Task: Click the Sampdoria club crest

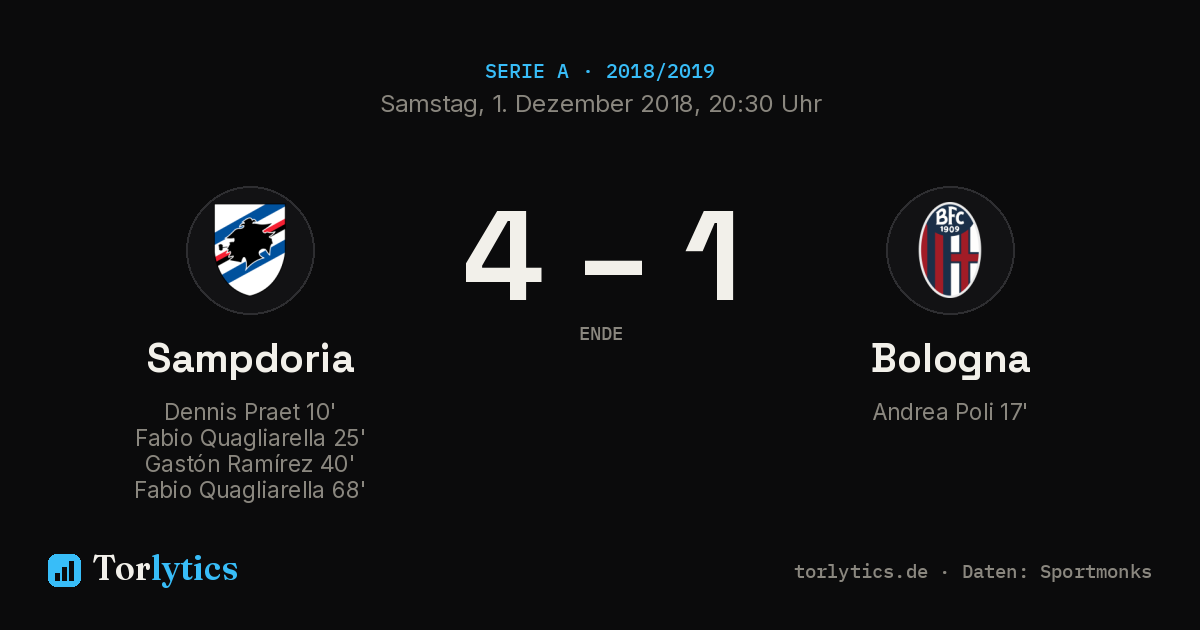Action: 250,250
